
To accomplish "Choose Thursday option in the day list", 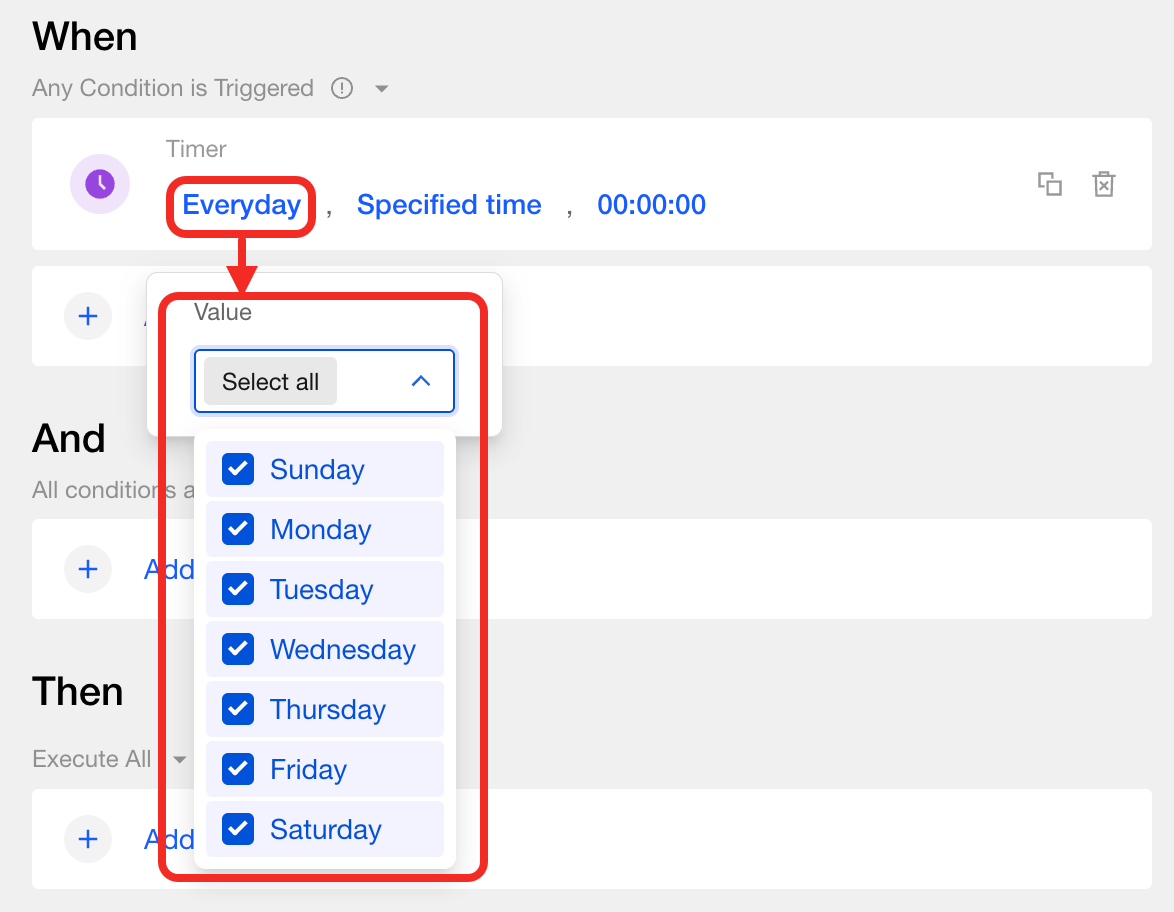I will [x=327, y=709].
